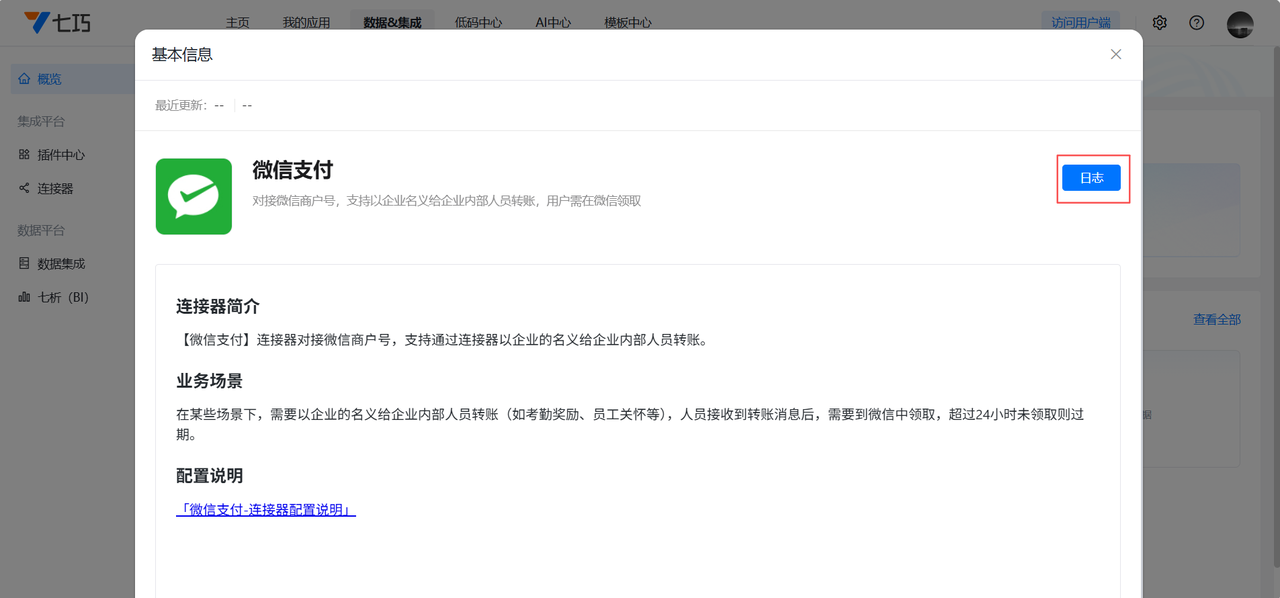This screenshot has width=1280, height=598.
Task: Click the 插件中心 grid icon
Action: pyautogui.click(x=24, y=155)
